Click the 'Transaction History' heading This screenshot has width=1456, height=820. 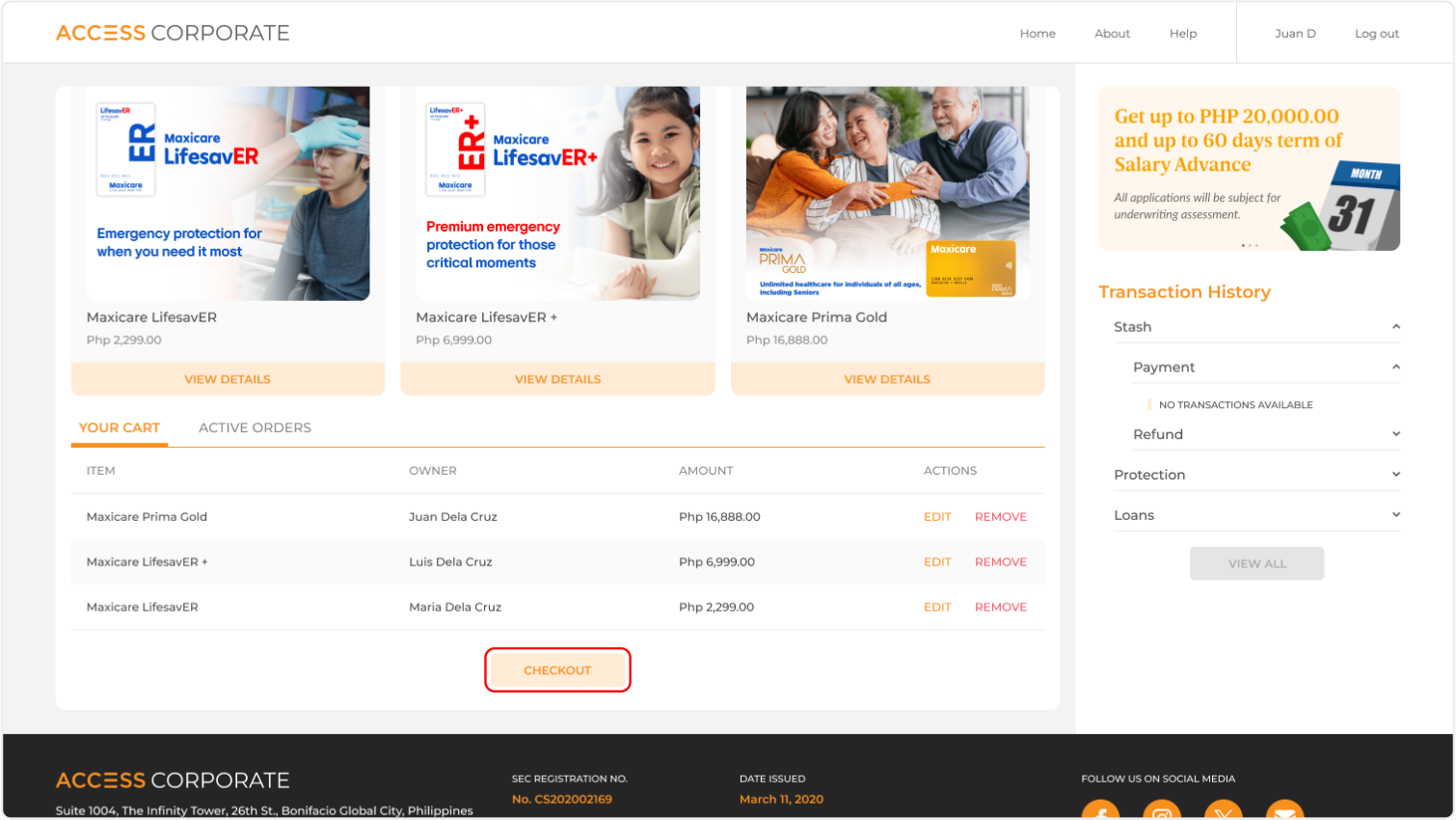tap(1184, 292)
